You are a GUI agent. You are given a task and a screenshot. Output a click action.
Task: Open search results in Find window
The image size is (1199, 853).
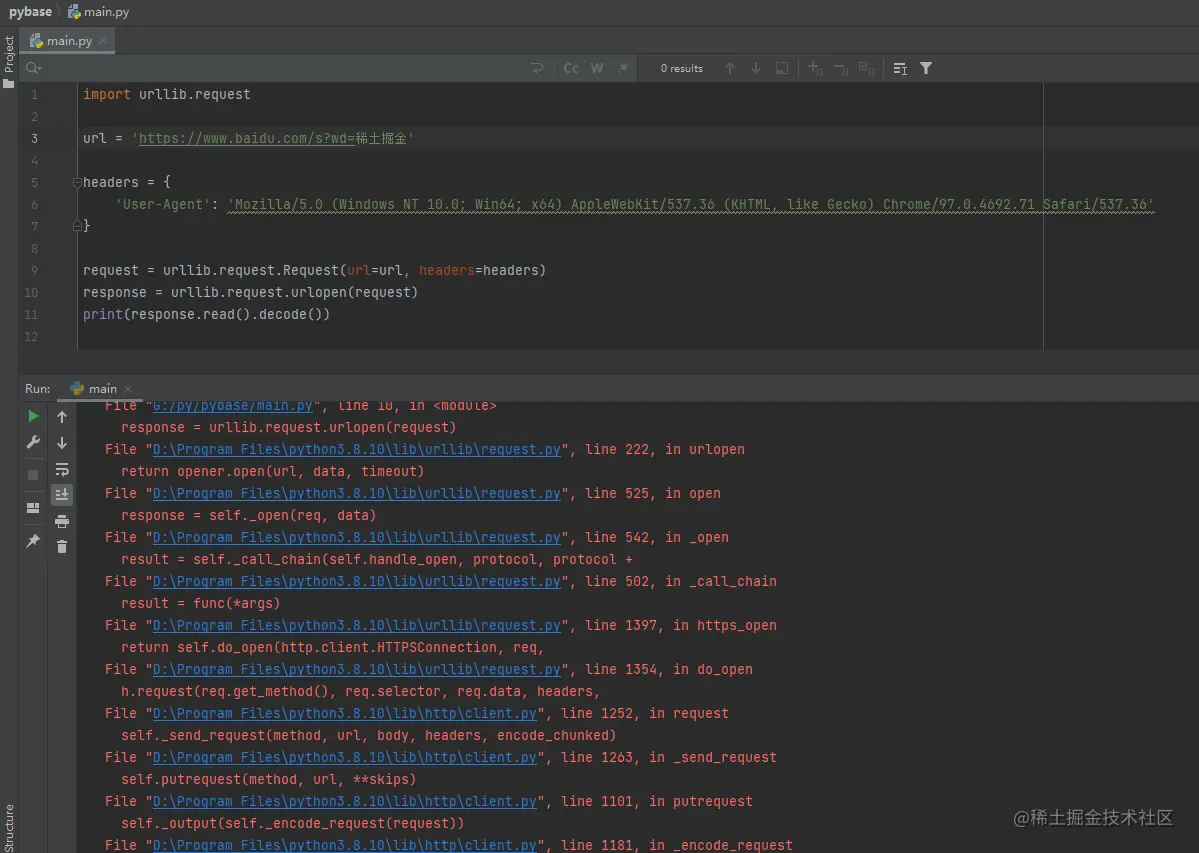[900, 69]
